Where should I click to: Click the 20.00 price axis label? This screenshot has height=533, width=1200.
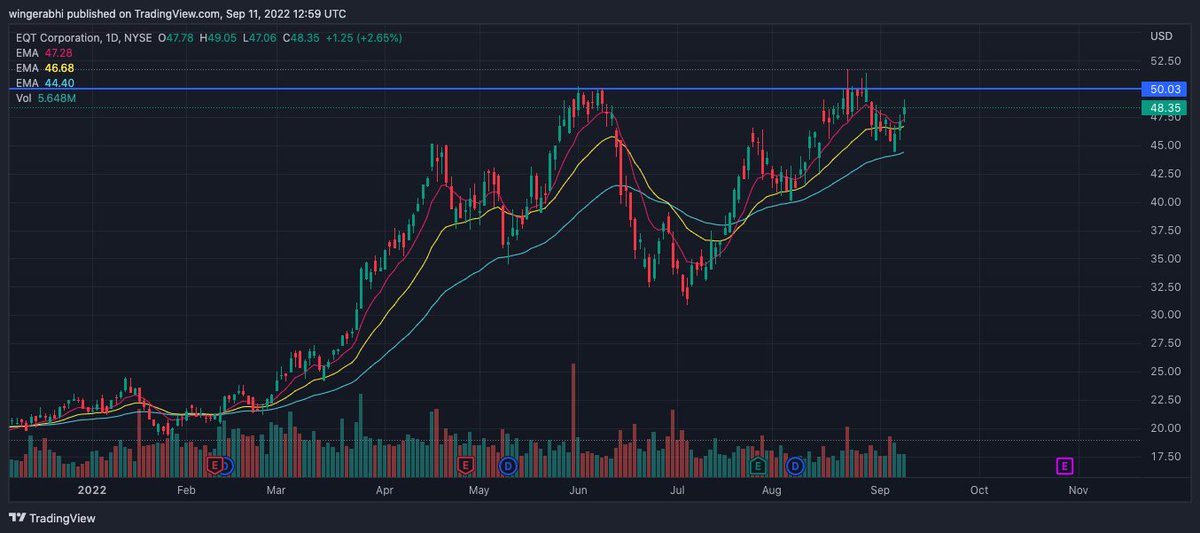point(1164,429)
